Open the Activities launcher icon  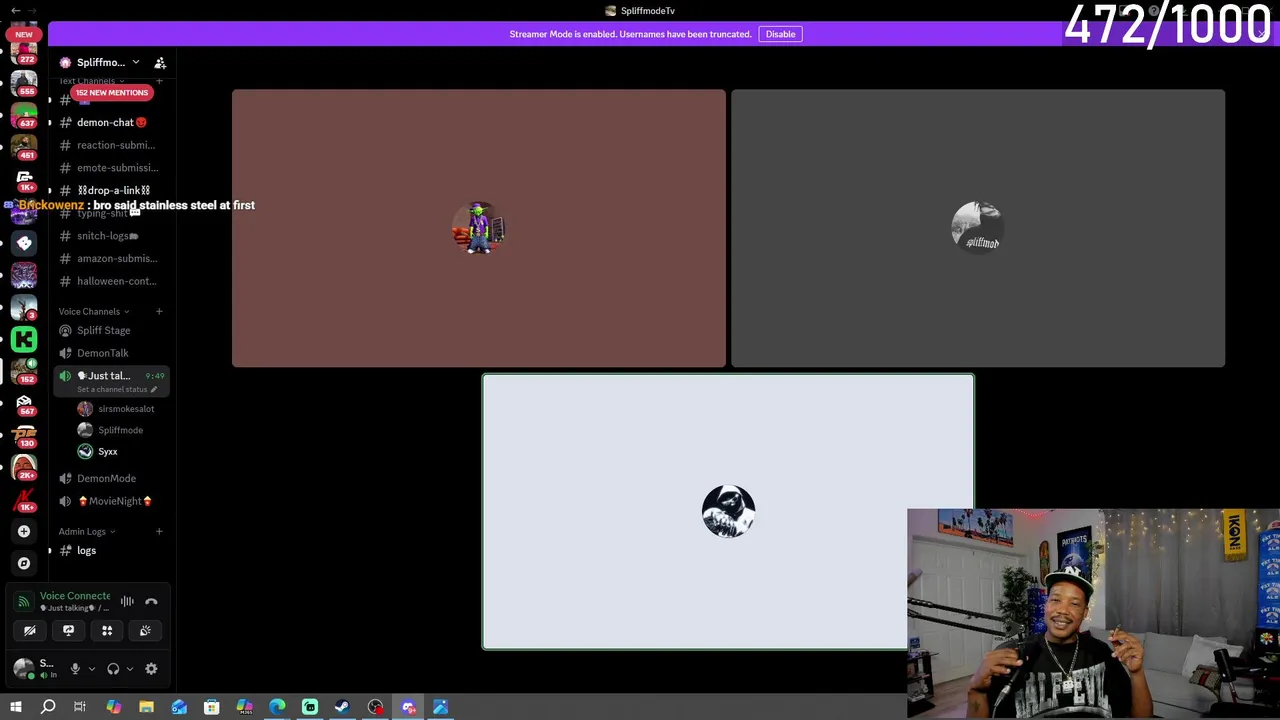tap(107, 631)
